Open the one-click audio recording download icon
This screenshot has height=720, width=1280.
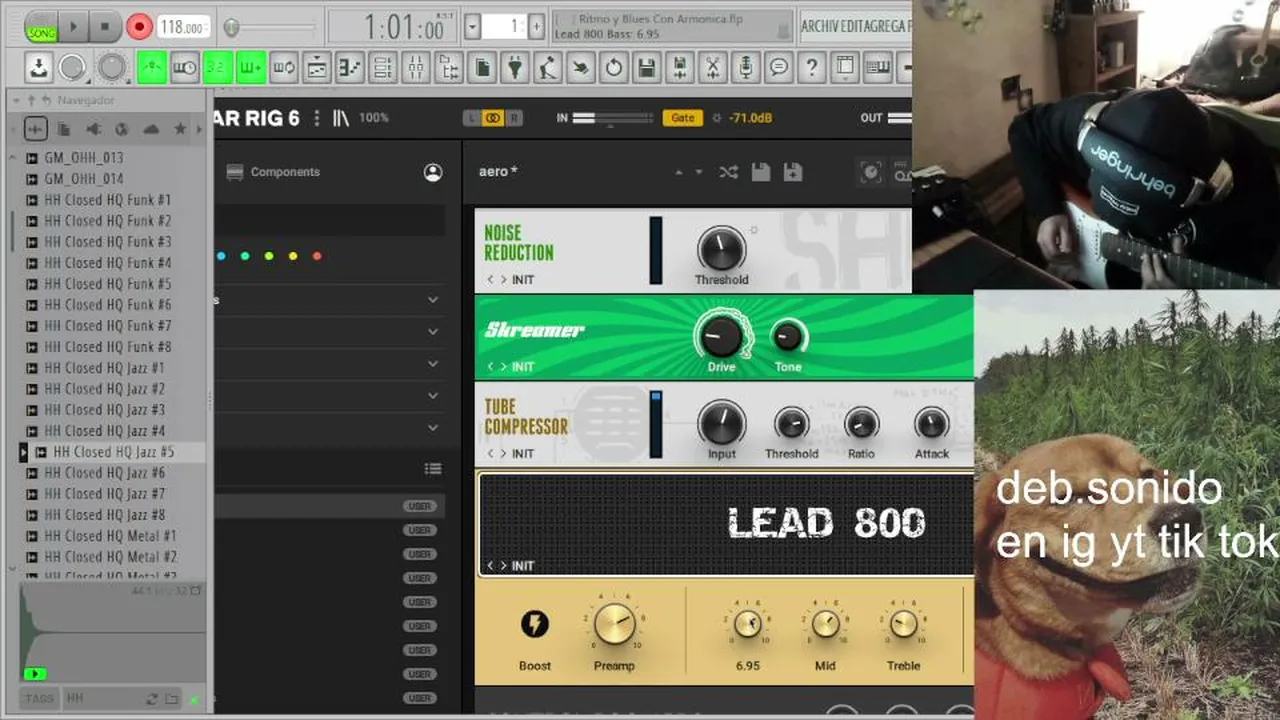pos(38,68)
